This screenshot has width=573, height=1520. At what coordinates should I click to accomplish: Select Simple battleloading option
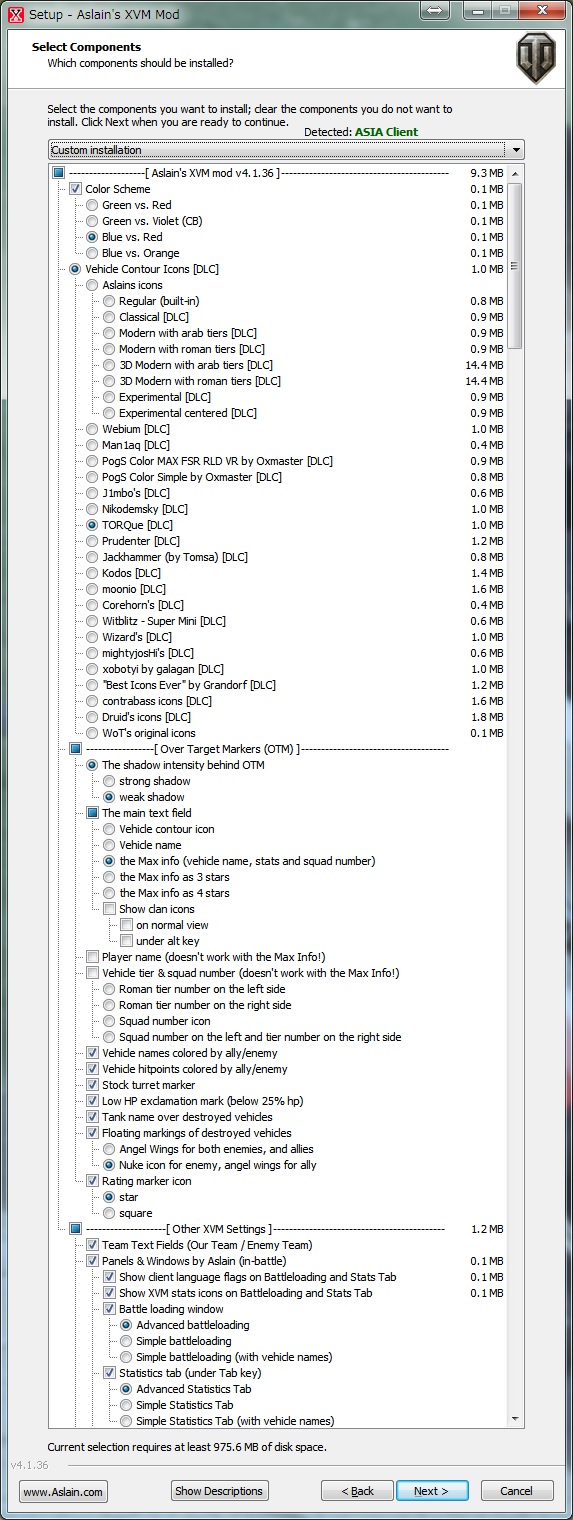point(127,1341)
